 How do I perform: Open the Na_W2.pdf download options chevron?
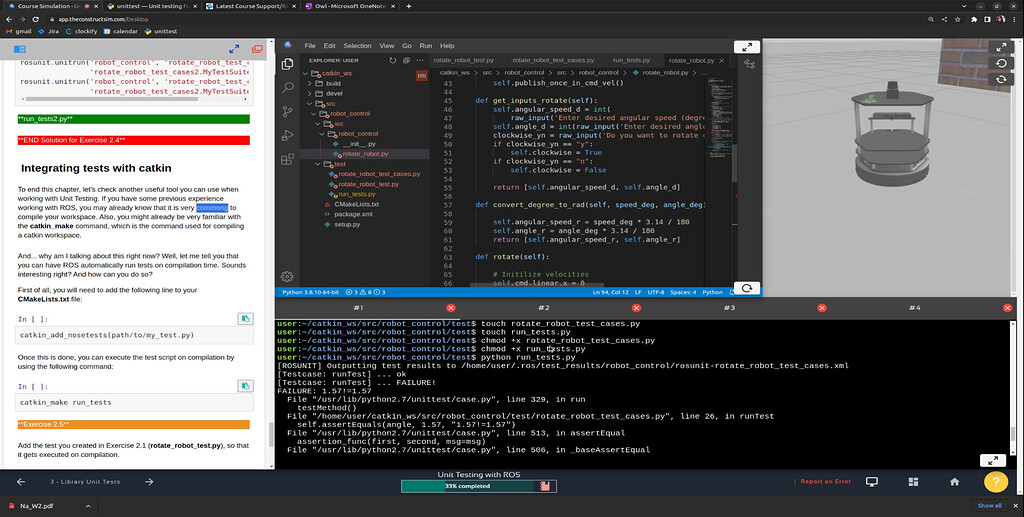click(88, 506)
